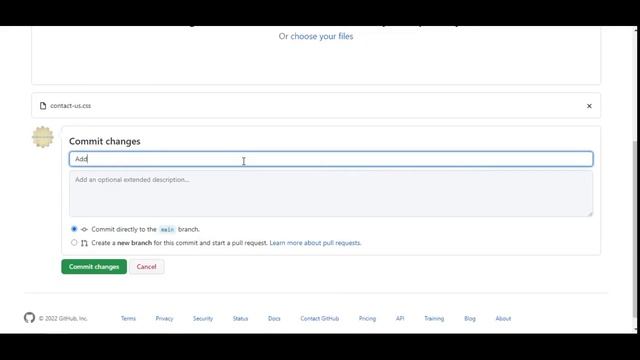The width and height of the screenshot is (640, 360).
Task: Open the Contact GitHub footer link
Action: click(320, 318)
